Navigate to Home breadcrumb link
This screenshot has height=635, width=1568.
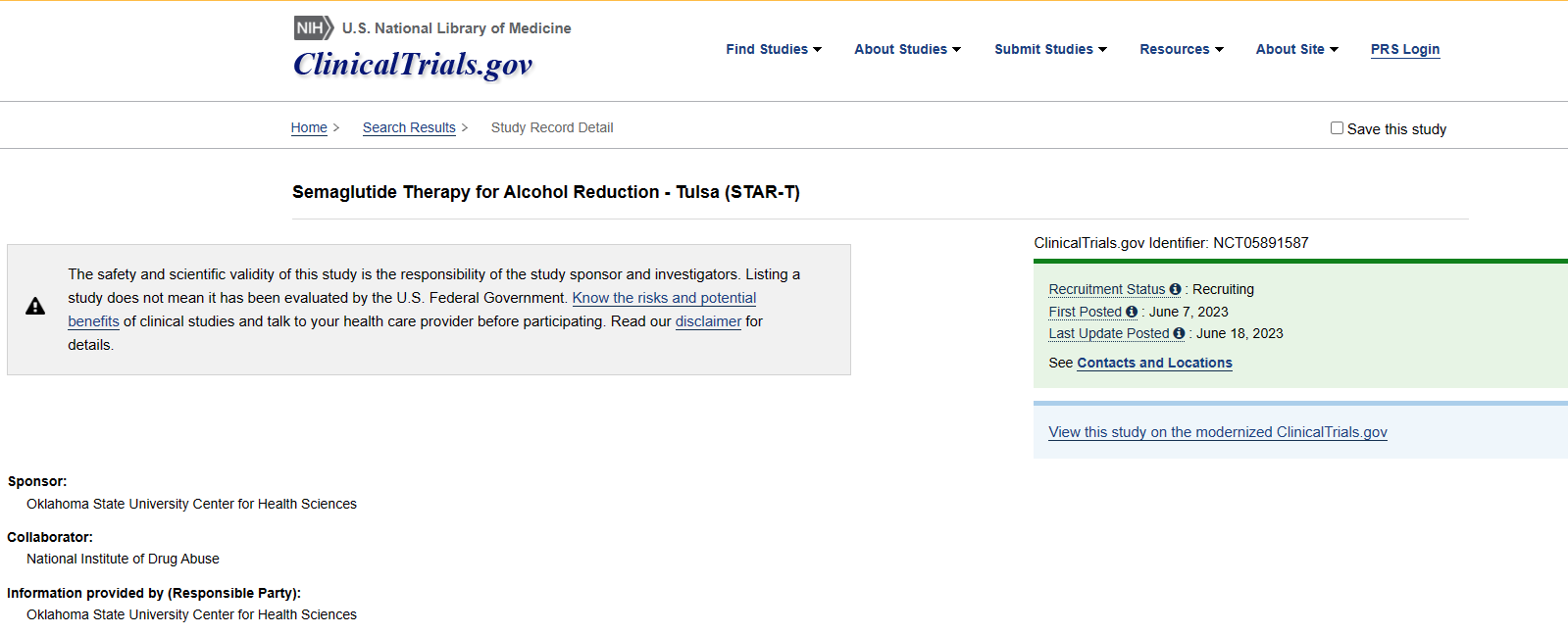tap(309, 127)
